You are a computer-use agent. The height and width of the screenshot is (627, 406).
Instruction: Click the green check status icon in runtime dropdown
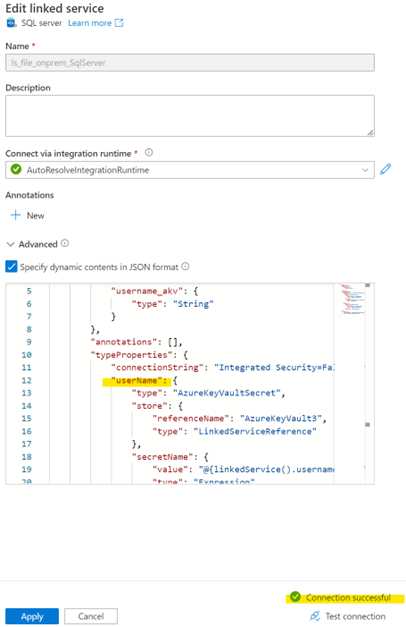tap(16, 170)
